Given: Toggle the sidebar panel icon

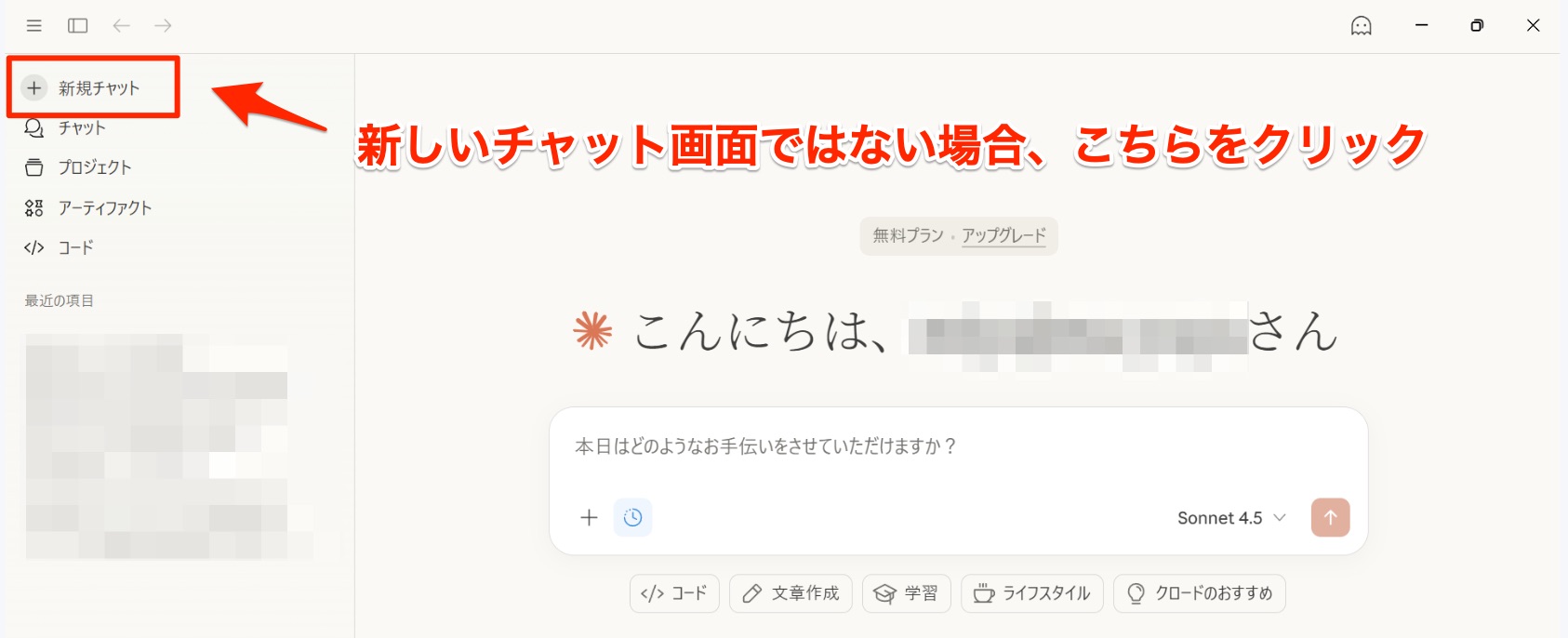Looking at the screenshot, I should click(x=78, y=26).
